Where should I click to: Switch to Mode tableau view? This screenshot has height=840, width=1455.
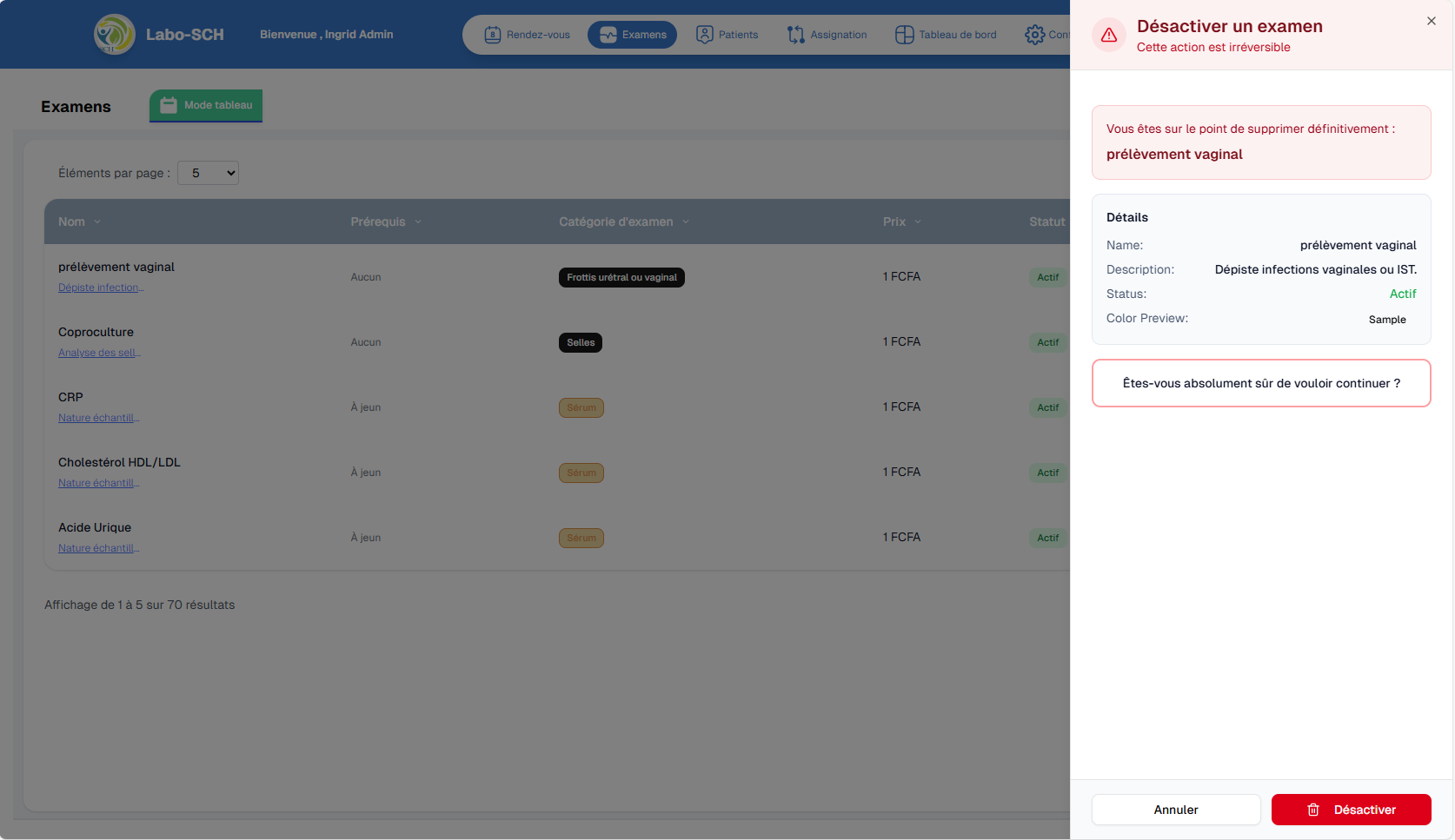[206, 105]
